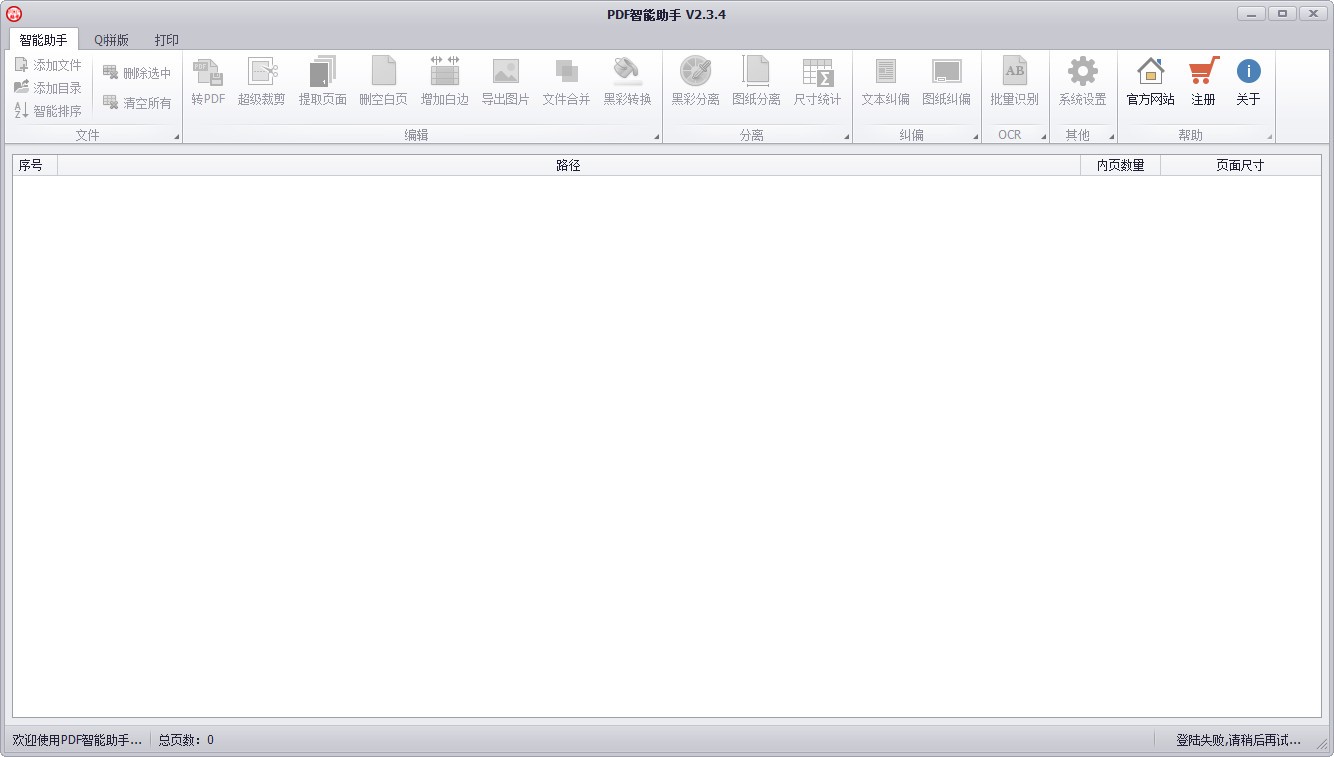This screenshot has height=757, width=1334.
Task: Click the 智能排序 smart sort icon
Action: click(21, 110)
